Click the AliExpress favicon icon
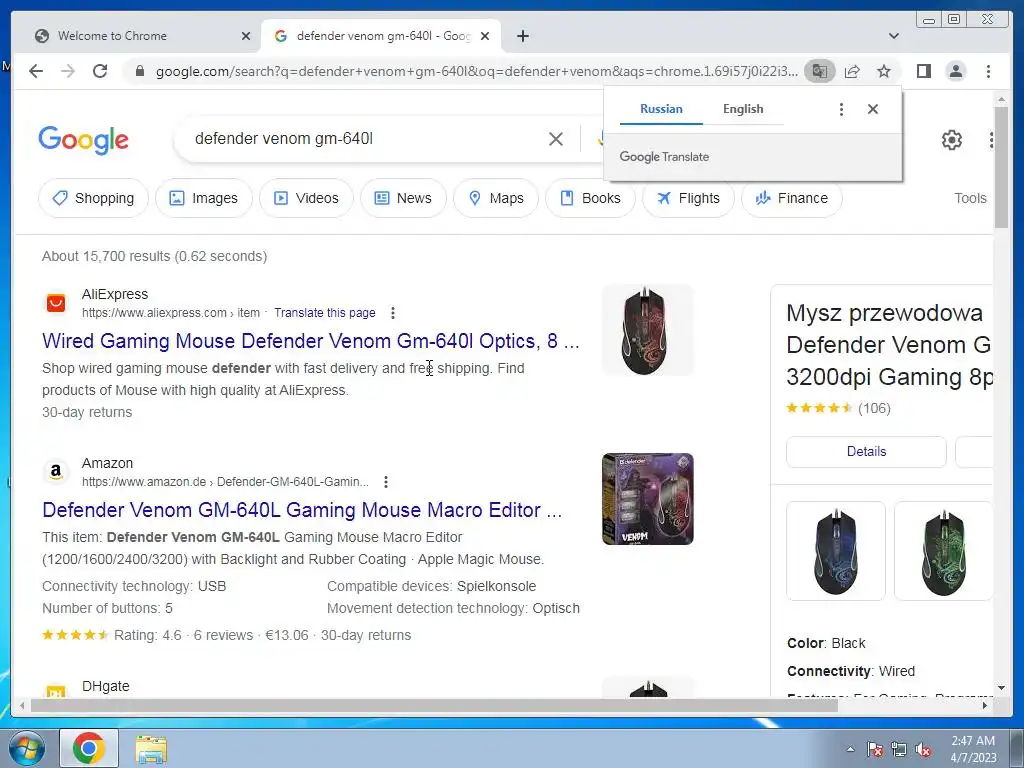The image size is (1024, 768). click(56, 303)
